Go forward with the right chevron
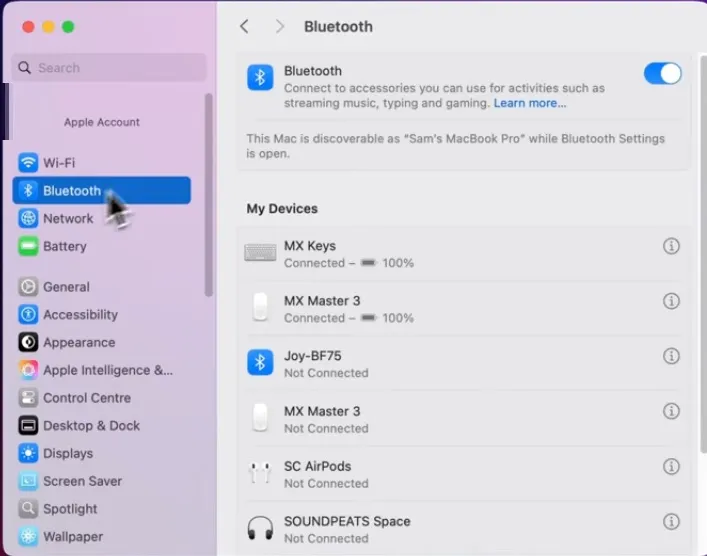Screen dimensions: 707x556 pos(280,27)
